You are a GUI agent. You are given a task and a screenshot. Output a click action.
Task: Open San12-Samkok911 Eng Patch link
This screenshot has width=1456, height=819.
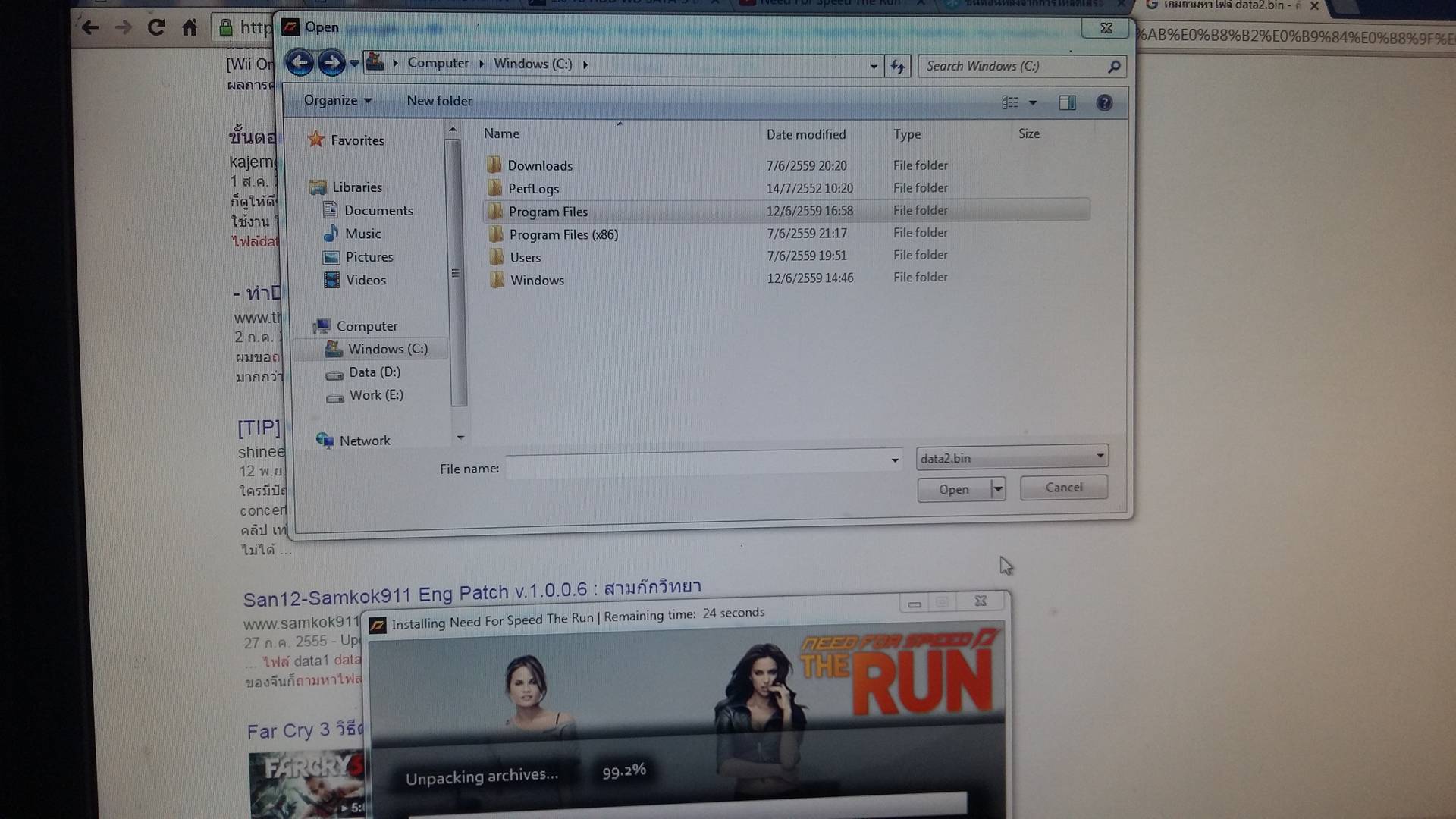point(472,593)
